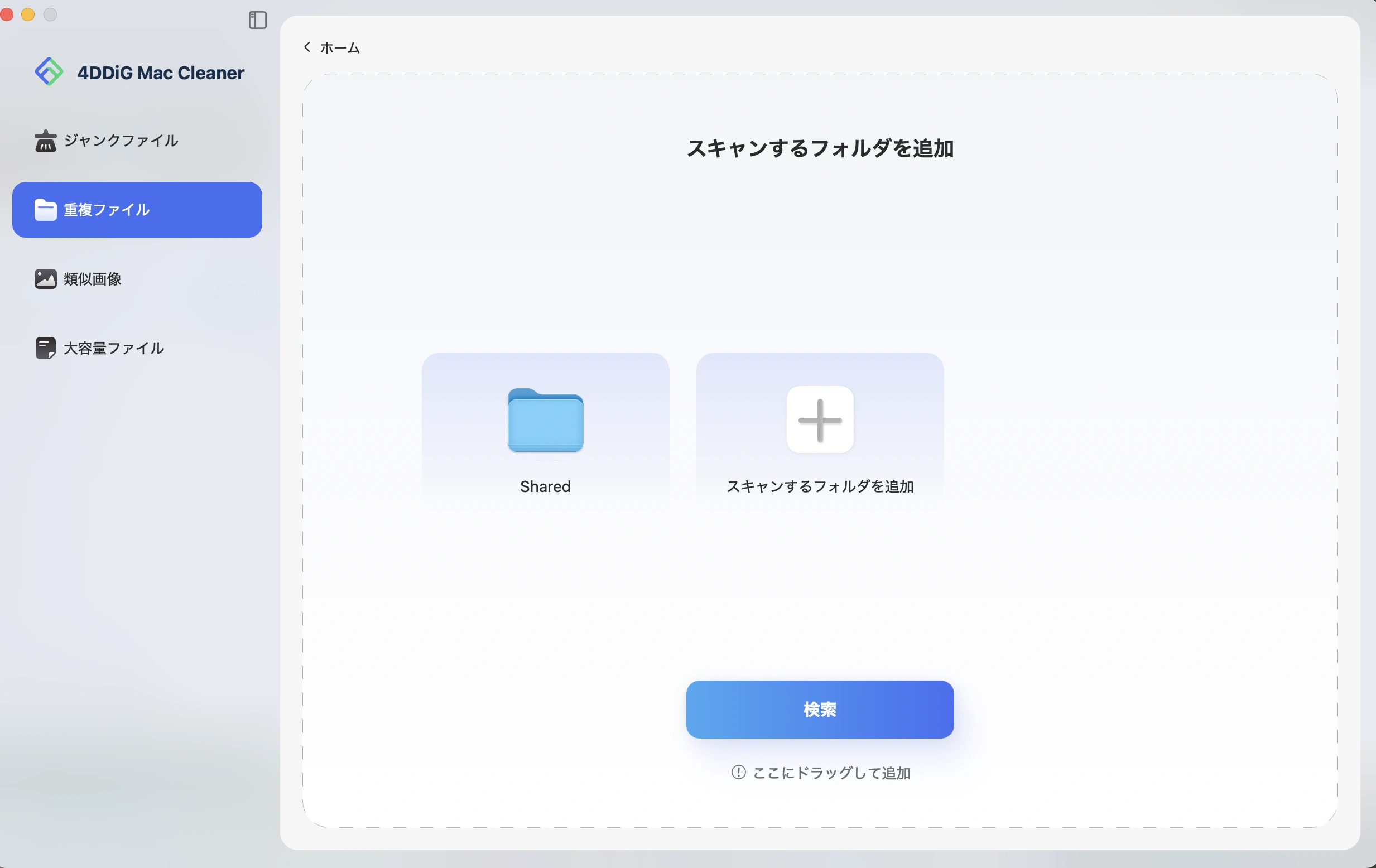This screenshot has width=1376, height=868.
Task: Click the 重複ファイル folder icon in sidebar
Action: [46, 210]
